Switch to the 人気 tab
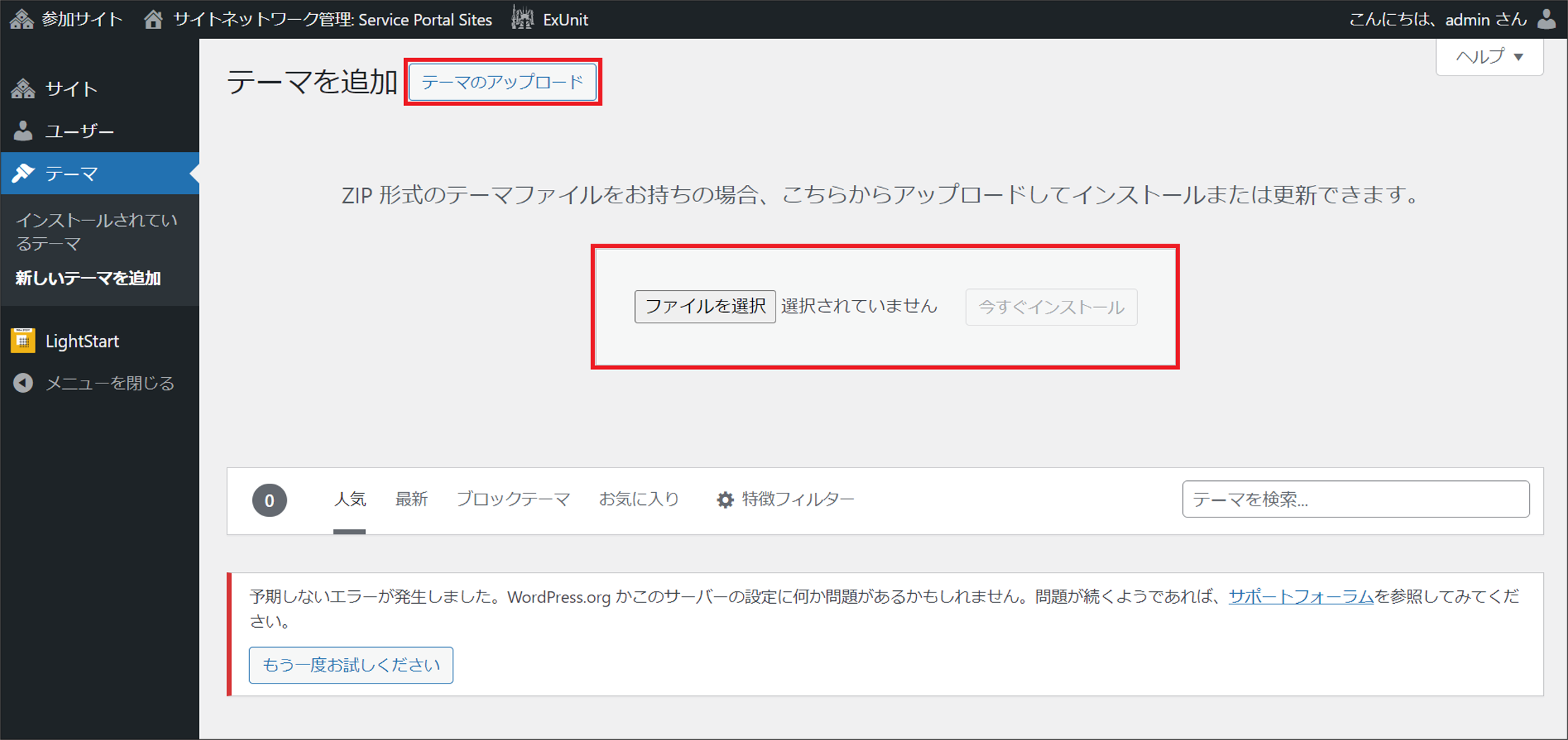 [x=349, y=499]
